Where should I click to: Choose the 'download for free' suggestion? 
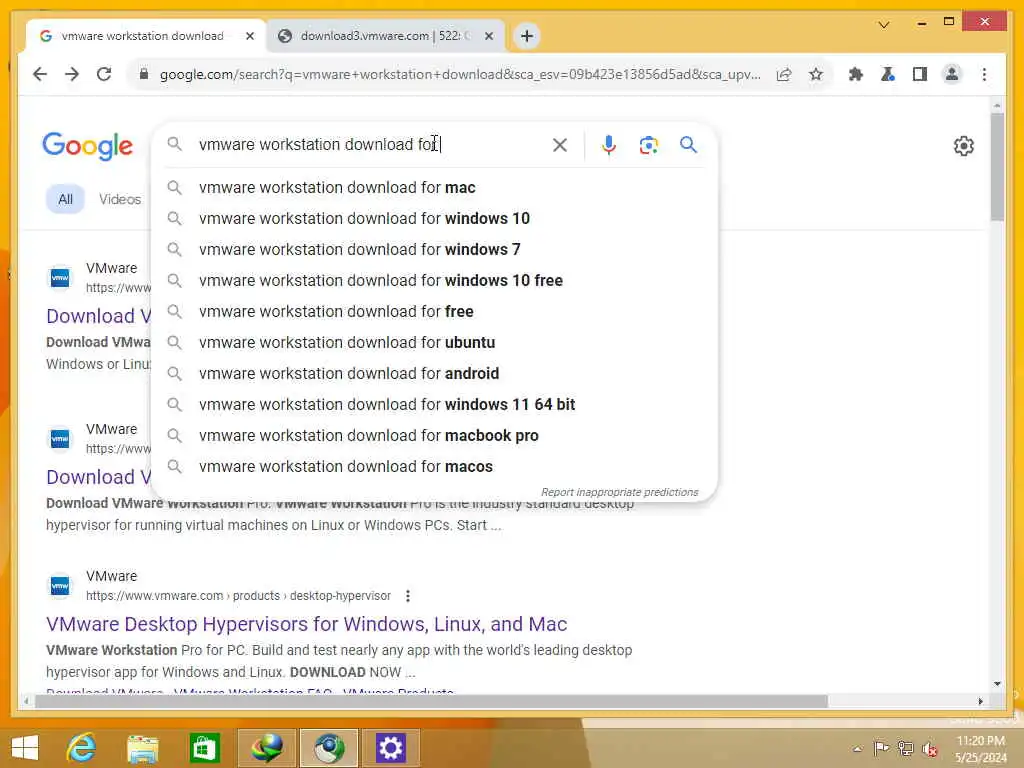coord(434,312)
